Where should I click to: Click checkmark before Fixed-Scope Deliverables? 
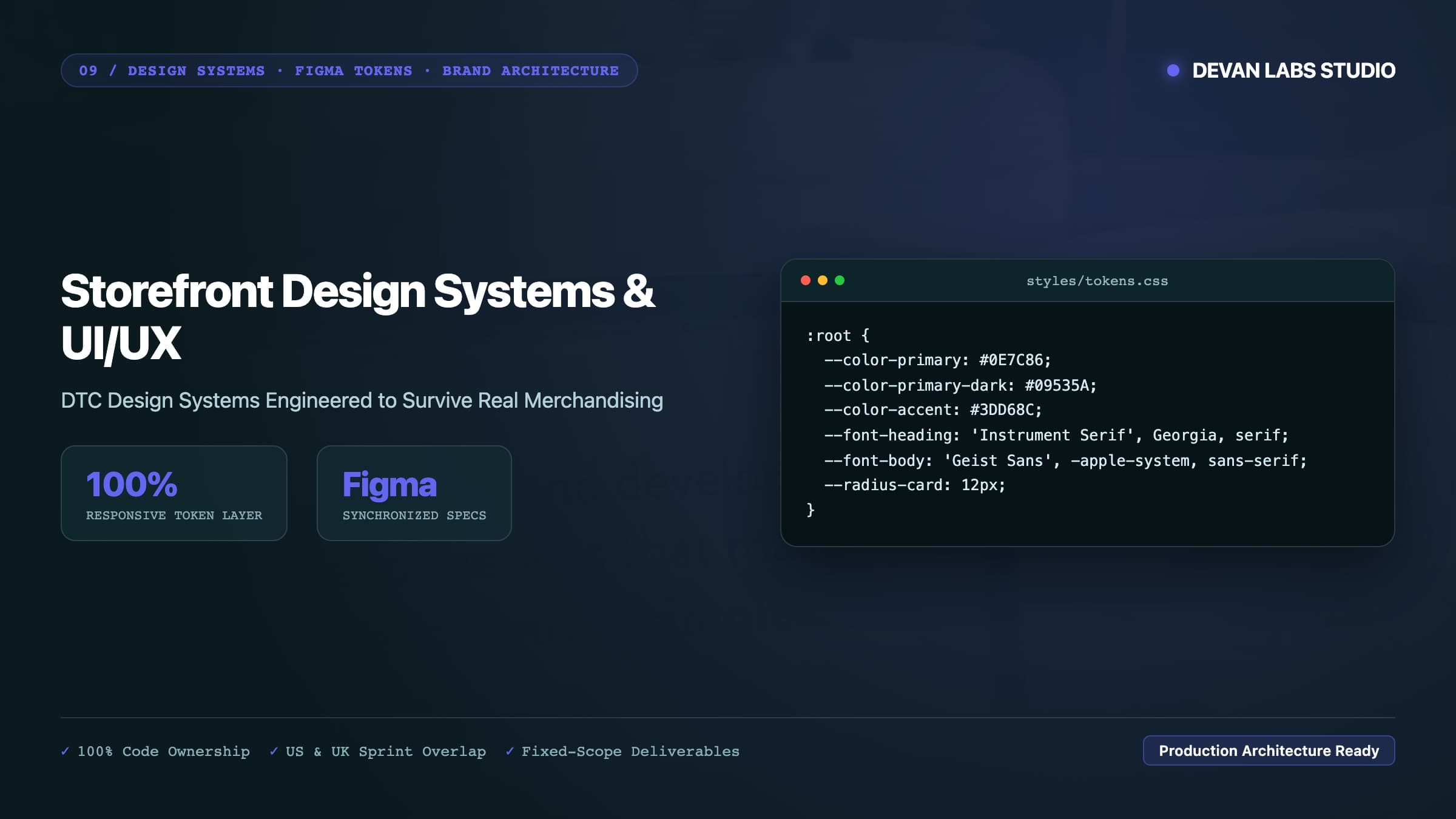coord(510,751)
